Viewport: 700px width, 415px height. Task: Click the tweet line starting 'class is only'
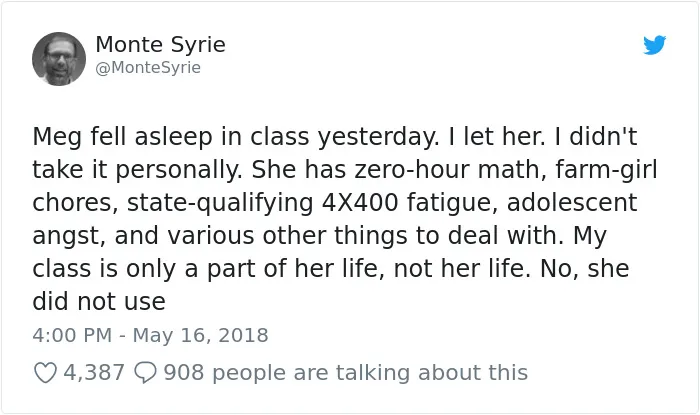click(331, 269)
